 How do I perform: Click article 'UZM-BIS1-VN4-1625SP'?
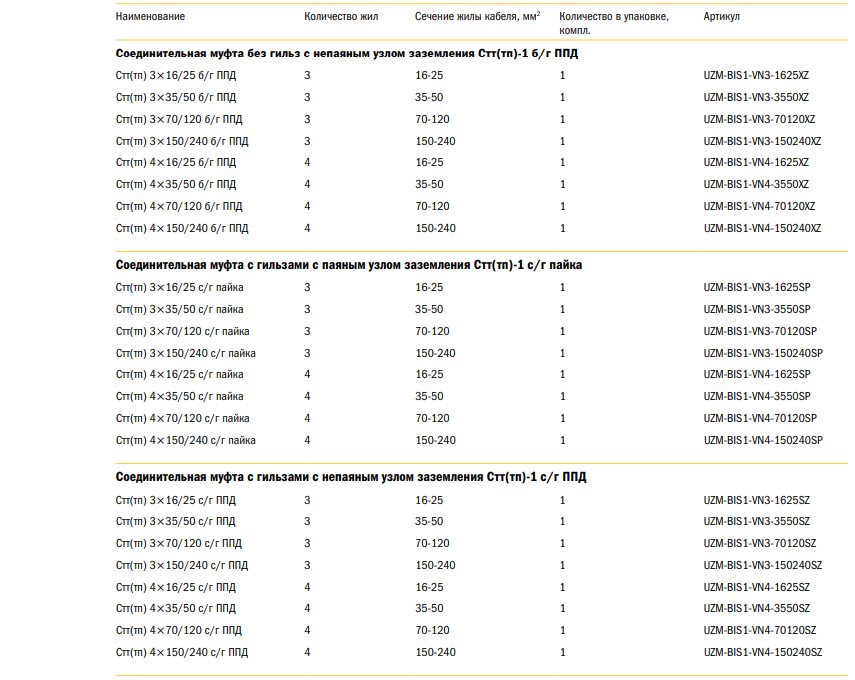757,375
